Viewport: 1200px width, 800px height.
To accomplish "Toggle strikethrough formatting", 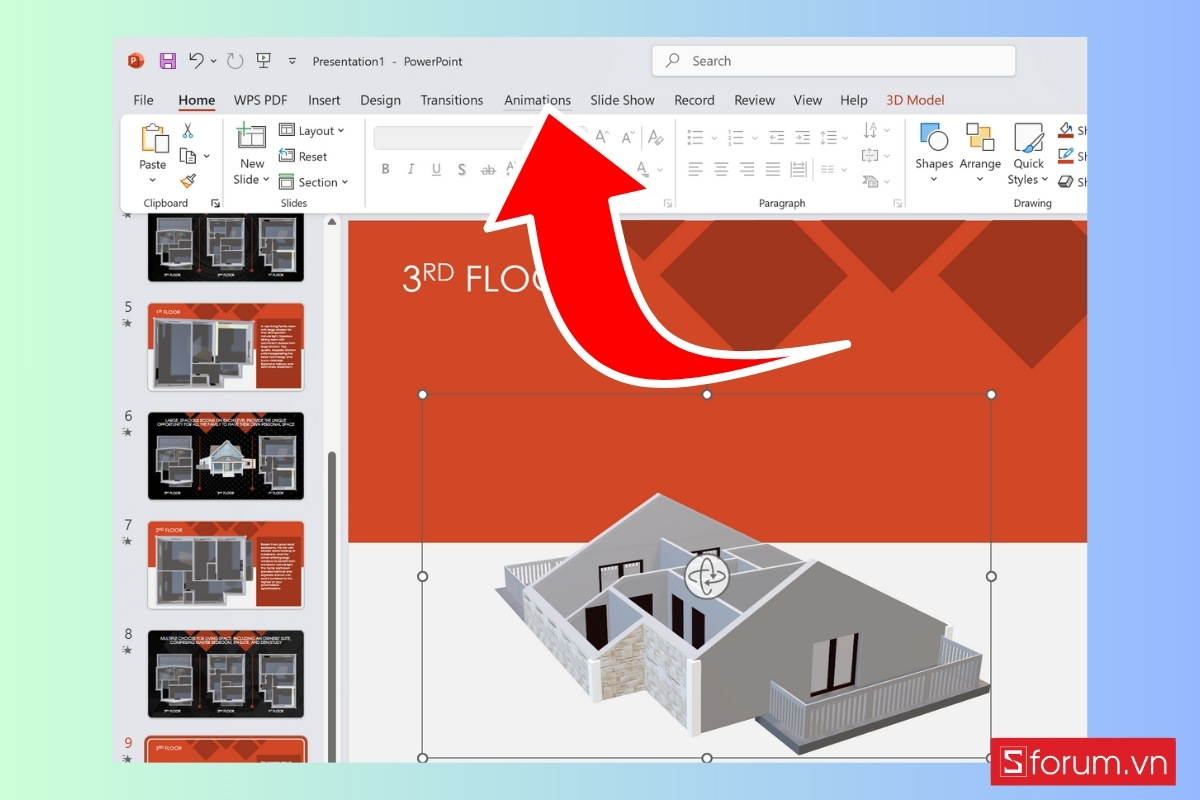I will pos(489,169).
